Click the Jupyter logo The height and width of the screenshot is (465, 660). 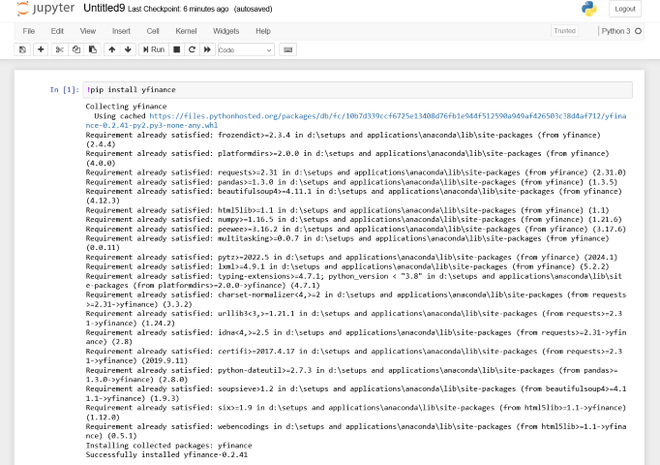45,8
